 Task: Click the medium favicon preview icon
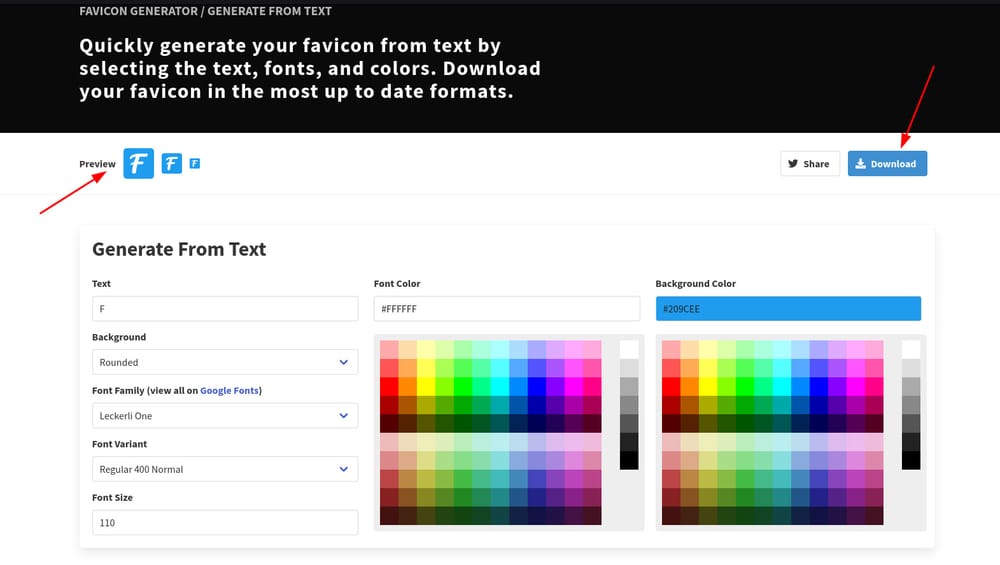pyautogui.click(x=172, y=163)
